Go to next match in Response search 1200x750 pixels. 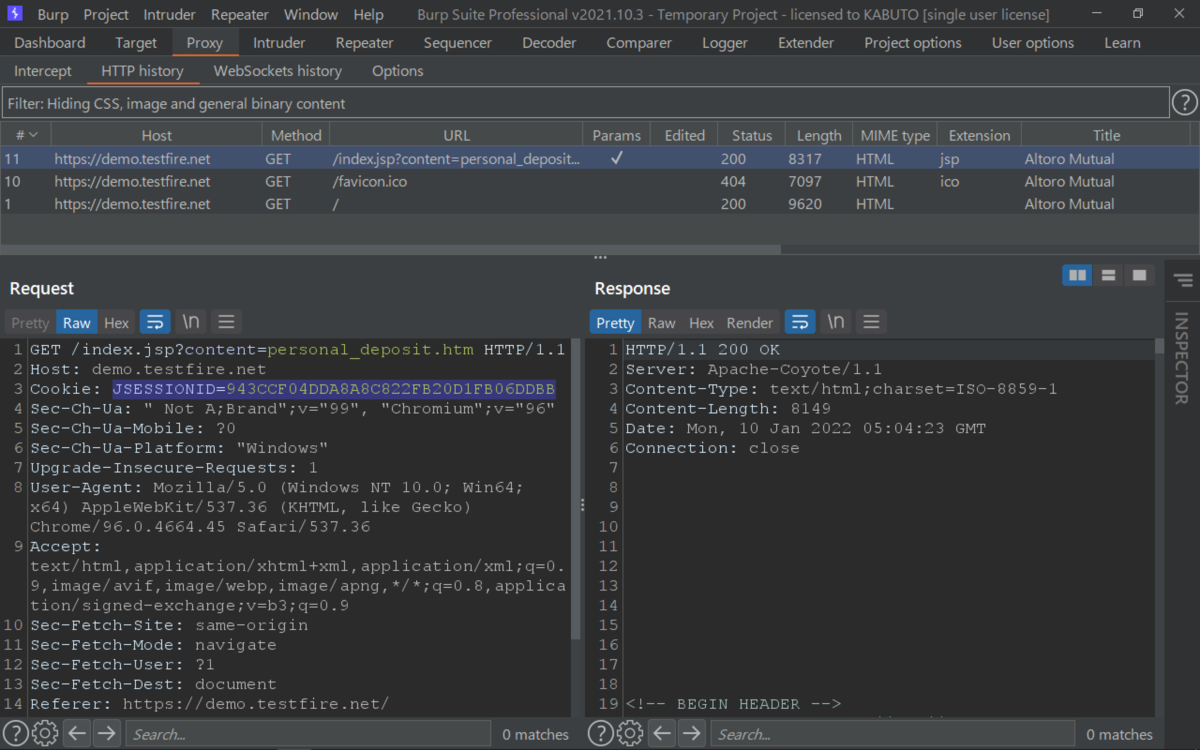[691, 734]
